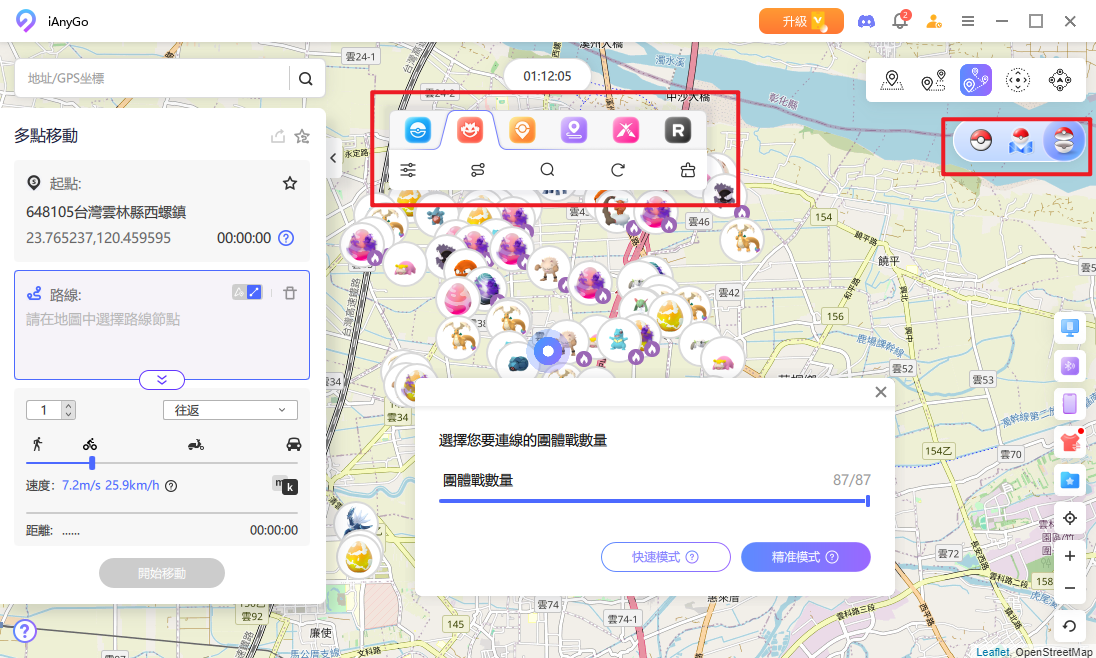Select teleport single-location mode icon
Screen dimensions: 1096x658
coord(891,80)
